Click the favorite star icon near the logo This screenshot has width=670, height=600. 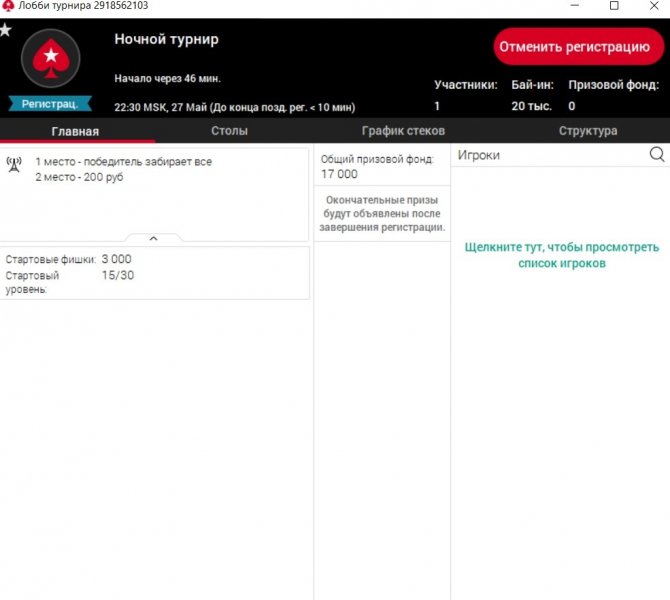point(6,30)
